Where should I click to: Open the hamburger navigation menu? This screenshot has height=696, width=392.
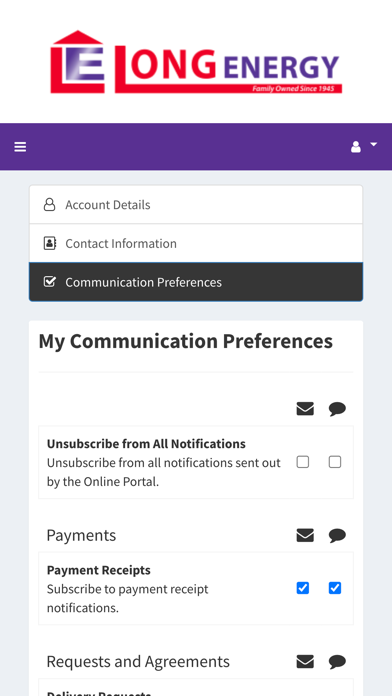[x=20, y=147]
